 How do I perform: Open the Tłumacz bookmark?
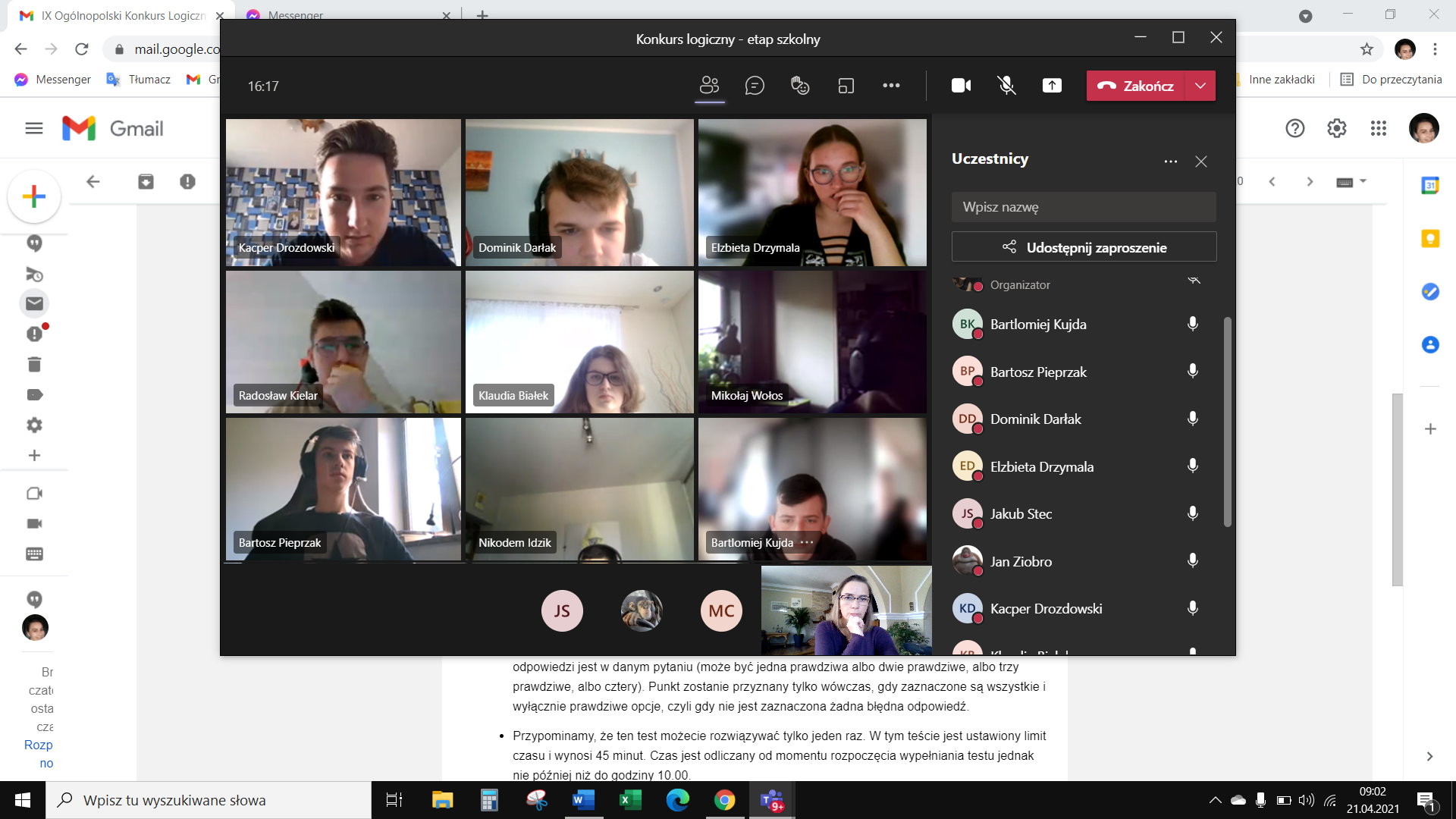pos(139,79)
